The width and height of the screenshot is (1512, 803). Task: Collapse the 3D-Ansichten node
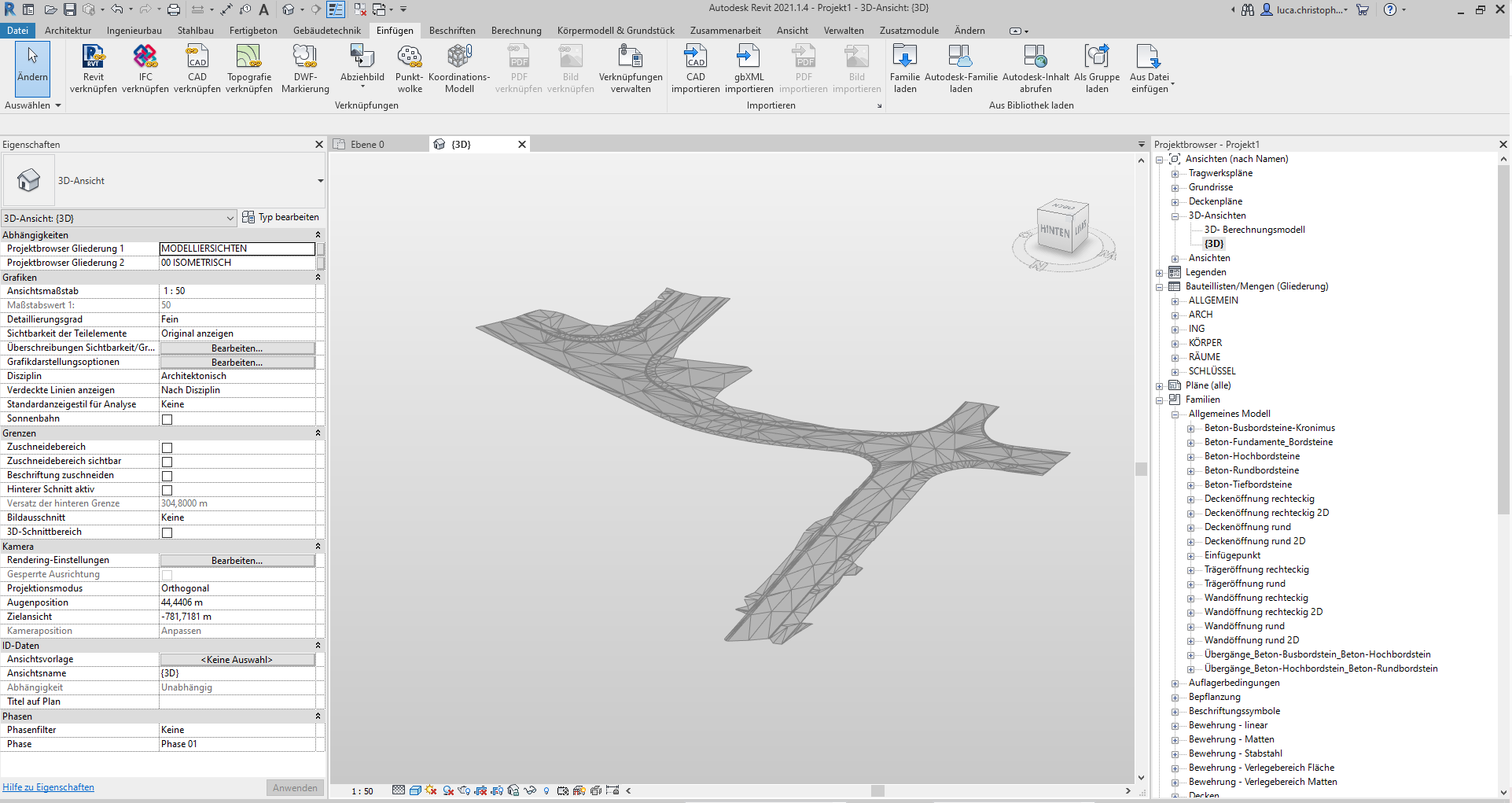click(1175, 216)
